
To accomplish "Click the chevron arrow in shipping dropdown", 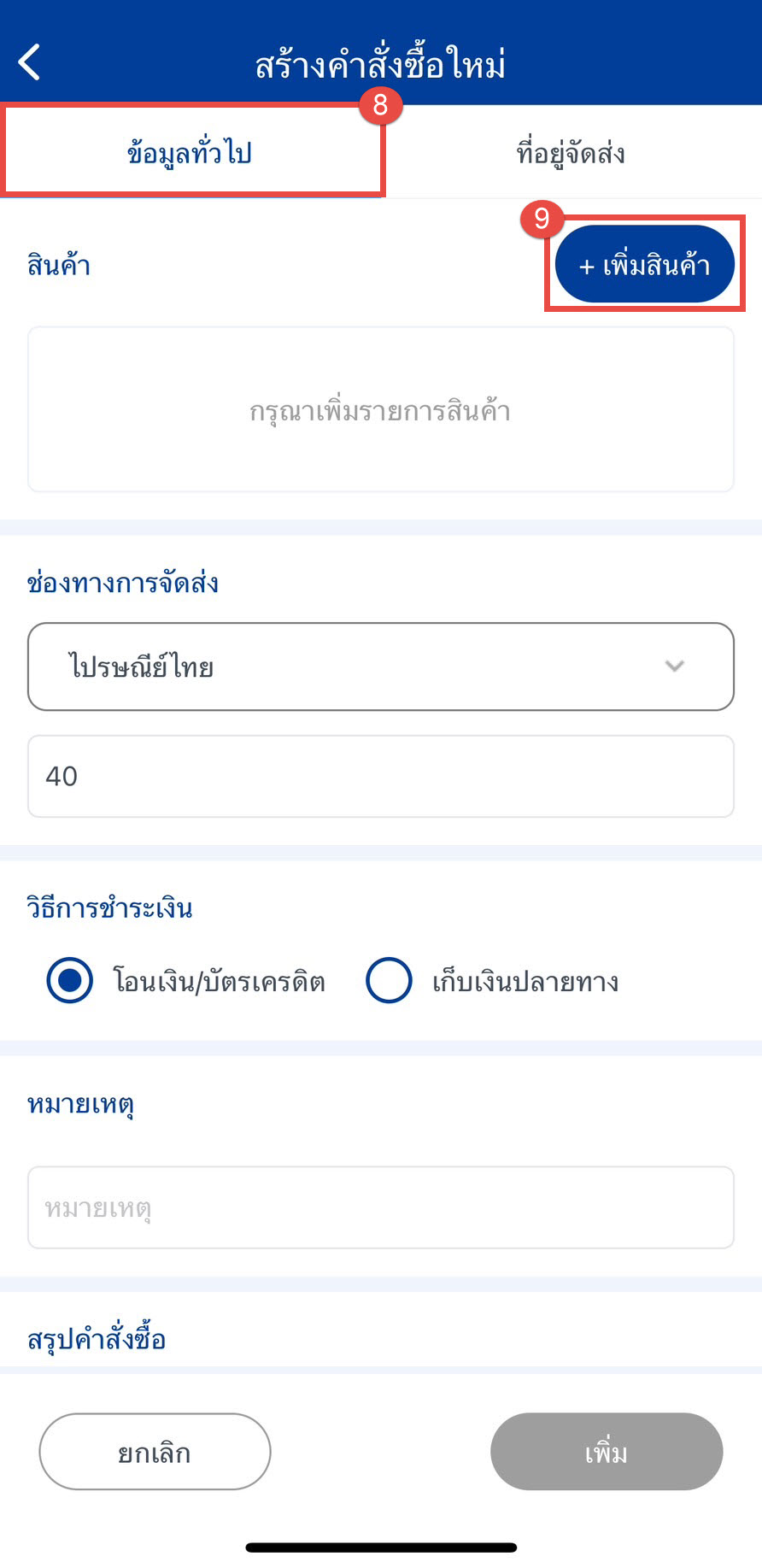I will [675, 667].
